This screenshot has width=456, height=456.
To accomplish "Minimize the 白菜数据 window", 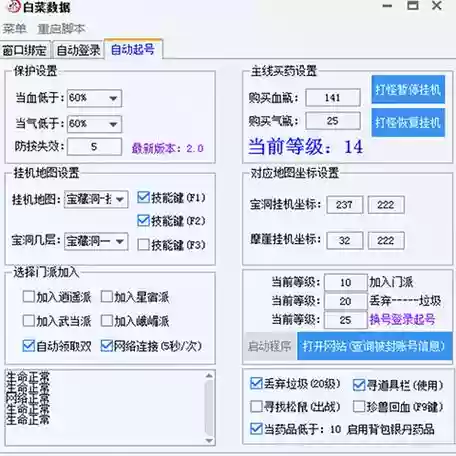I will 387,6.
